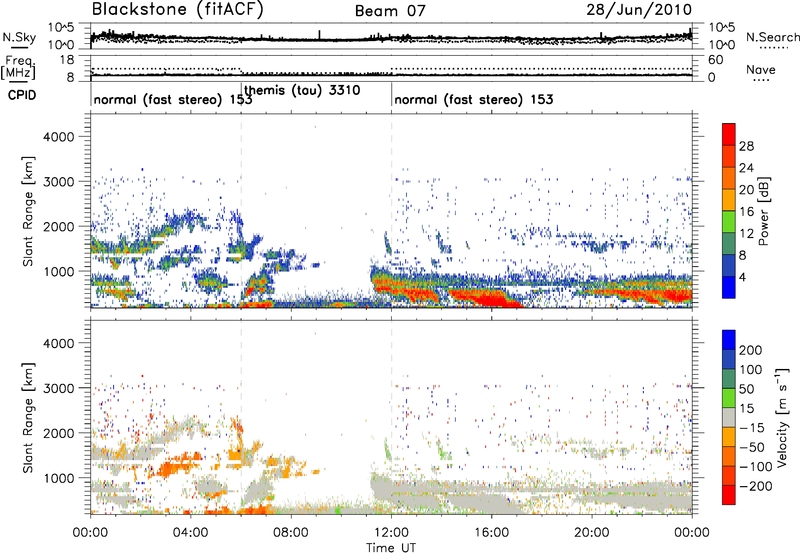
Task: Click the "Time UT" axis title
Action: click(391, 548)
